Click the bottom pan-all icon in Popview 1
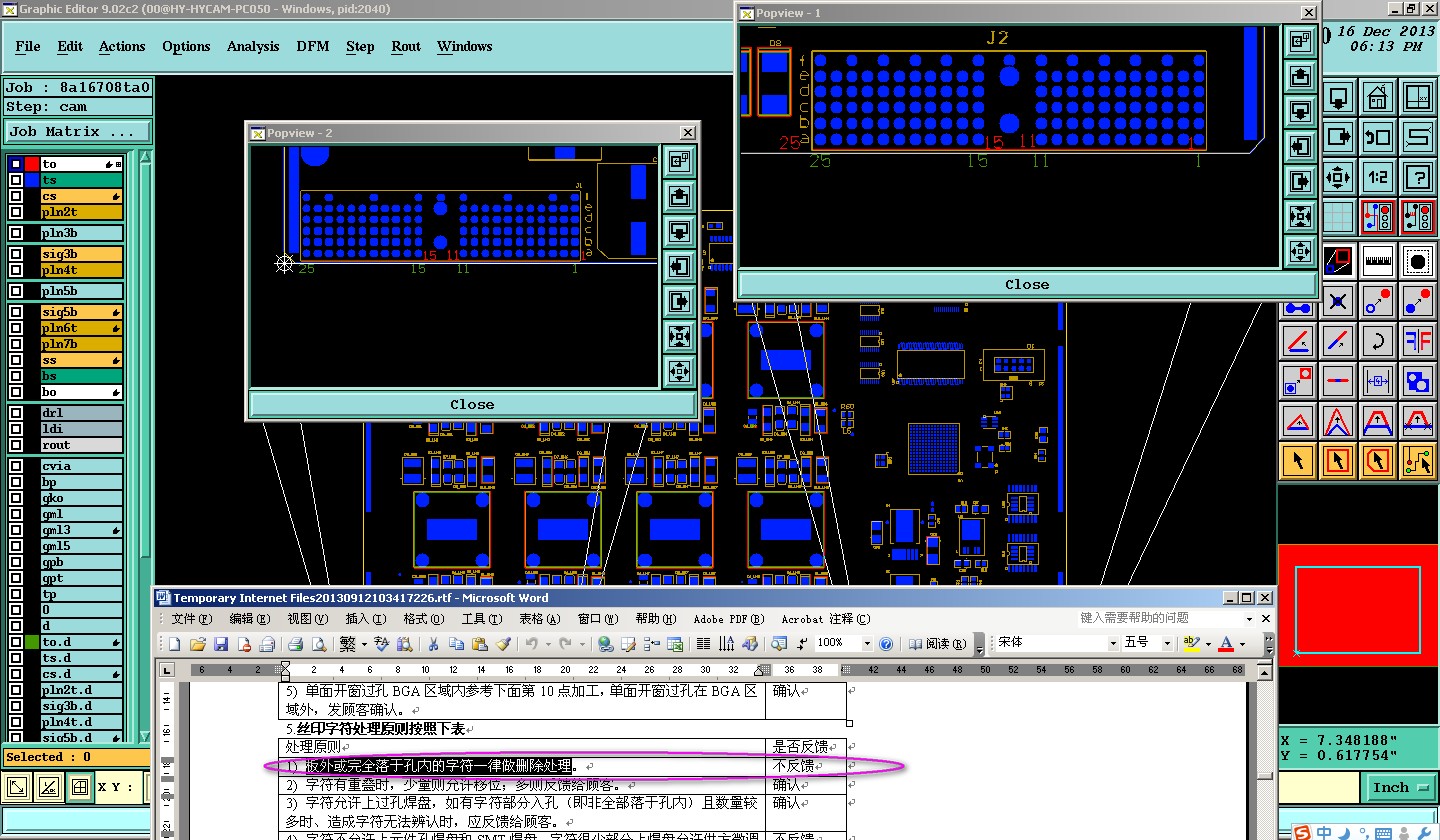Screen dimensions: 1440x840 [x=1300, y=250]
